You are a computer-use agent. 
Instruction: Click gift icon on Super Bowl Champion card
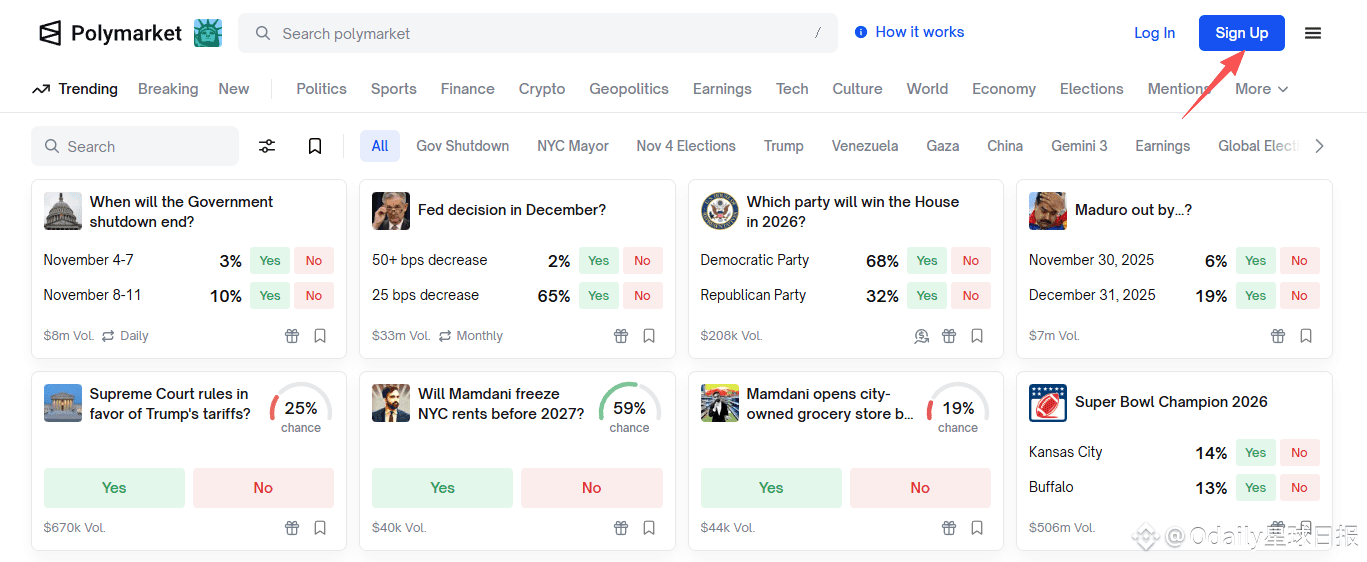(x=1278, y=527)
